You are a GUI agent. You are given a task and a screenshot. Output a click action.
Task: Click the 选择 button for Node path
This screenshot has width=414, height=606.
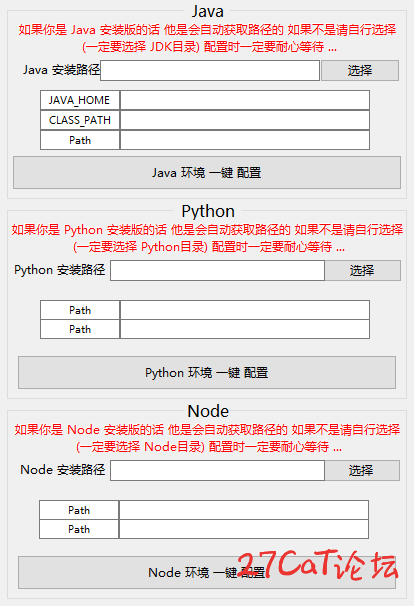362,470
